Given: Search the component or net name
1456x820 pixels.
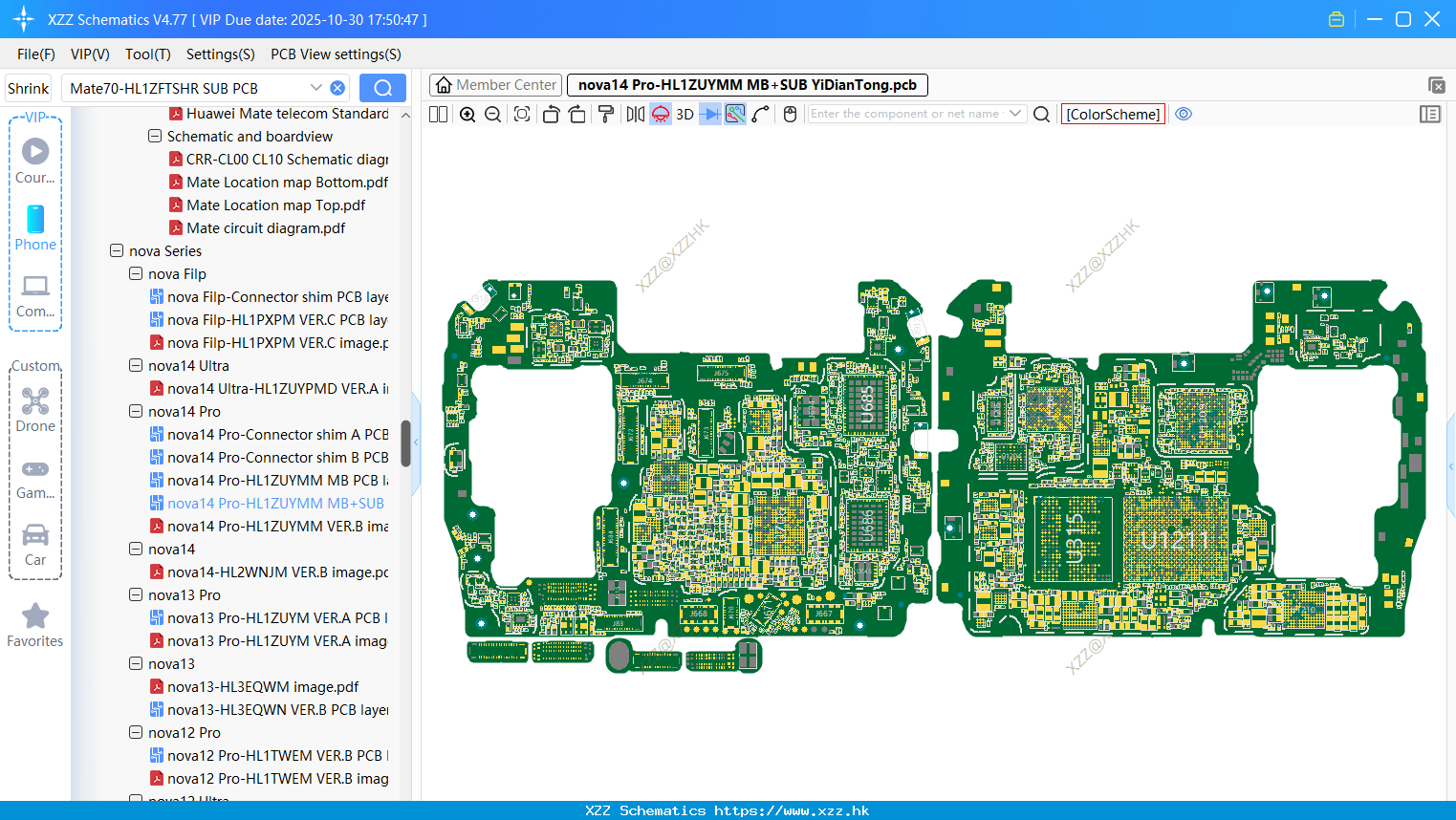Looking at the screenshot, I should (1042, 114).
